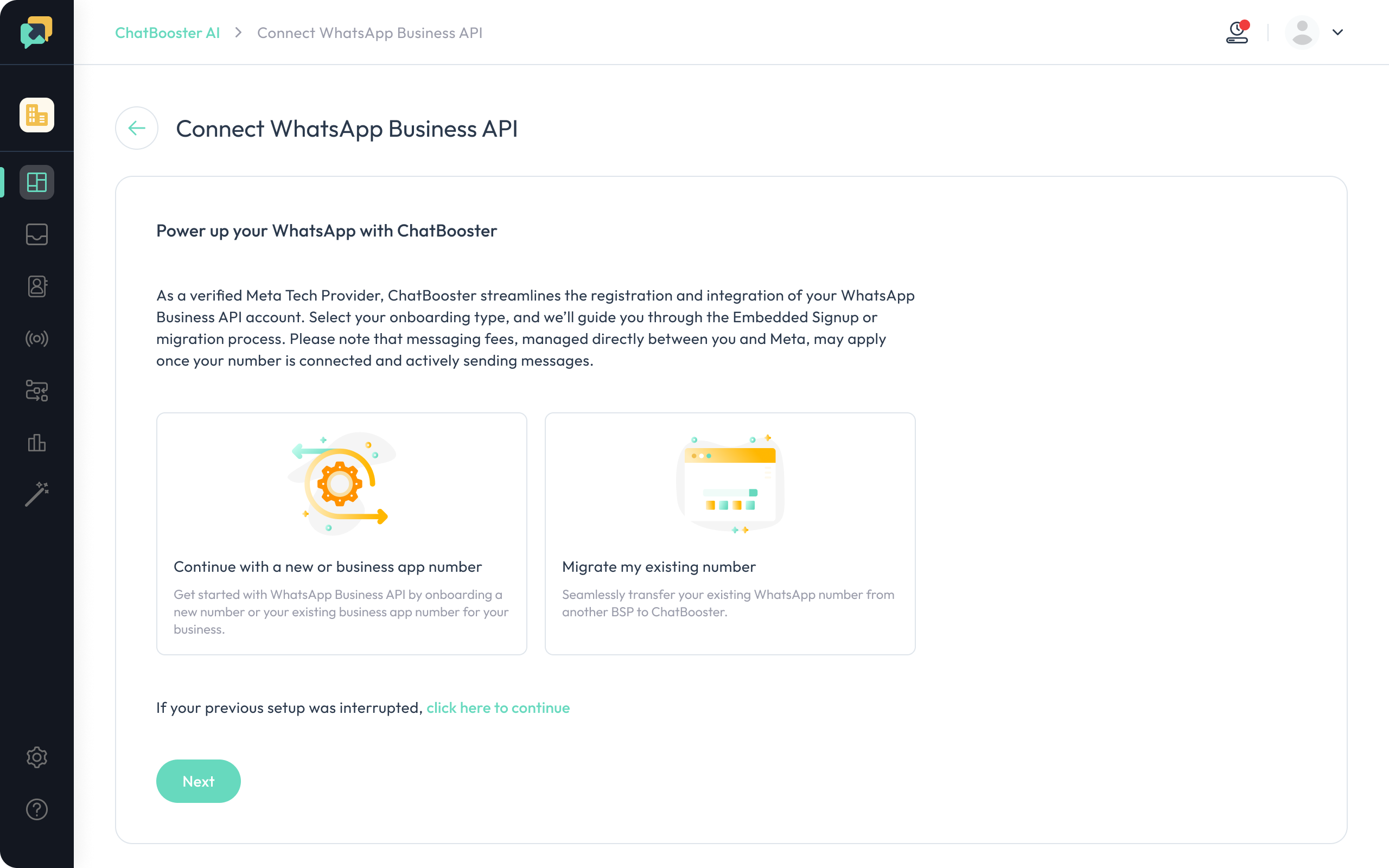1389x868 pixels.
Task: Click the organization building icon
Action: [x=37, y=115]
